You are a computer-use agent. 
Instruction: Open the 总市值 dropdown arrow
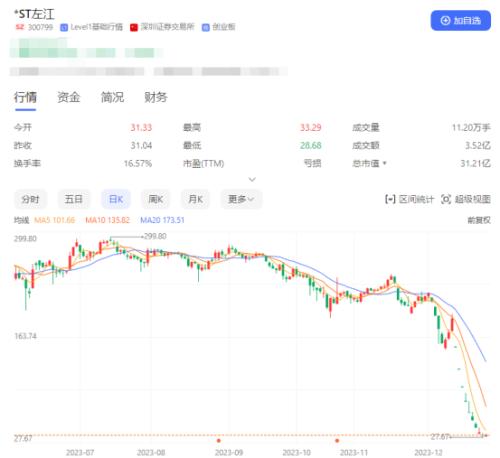click(385, 163)
